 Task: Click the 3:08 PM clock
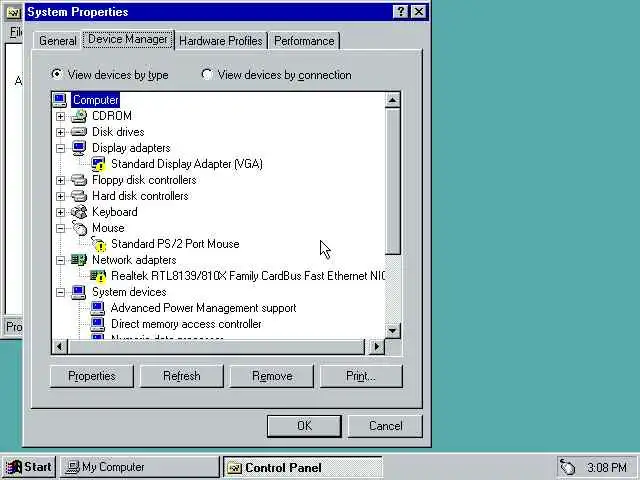[x=607, y=467]
